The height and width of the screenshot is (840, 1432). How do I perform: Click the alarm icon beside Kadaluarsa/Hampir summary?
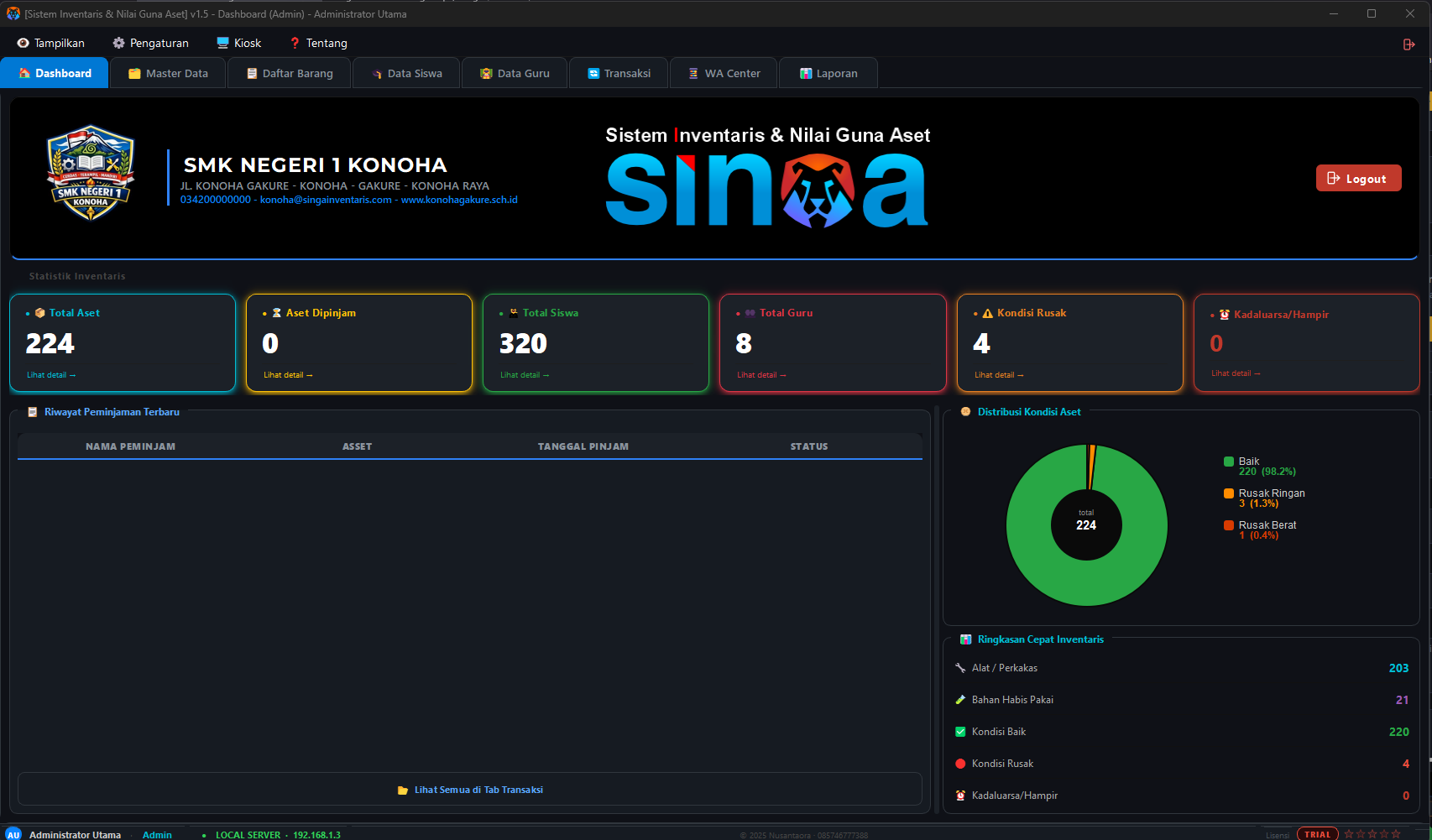[960, 796]
